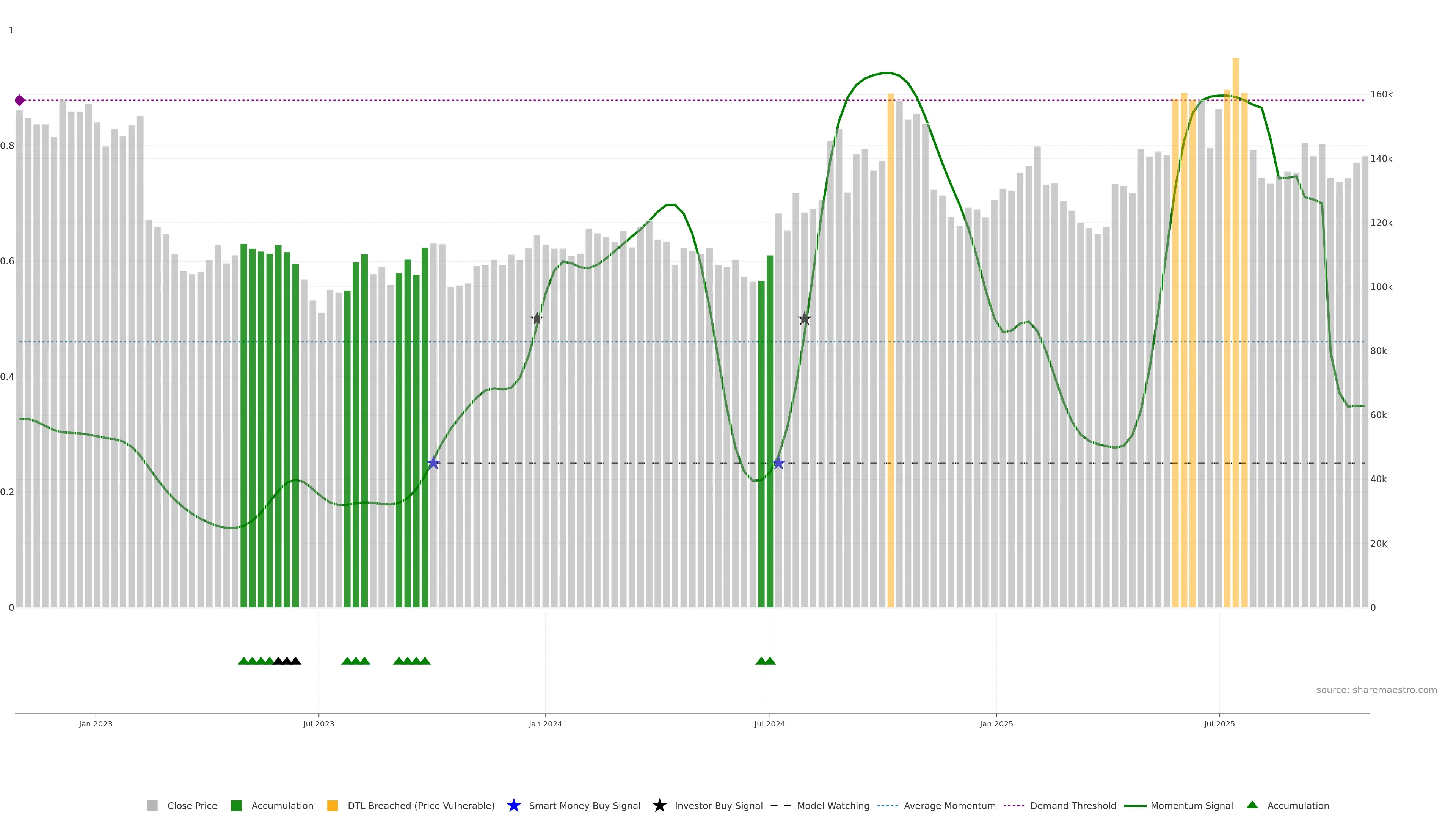Click the Jan 2025 axis tick label
Screen dimensions: 1456x819
[x=996, y=723]
